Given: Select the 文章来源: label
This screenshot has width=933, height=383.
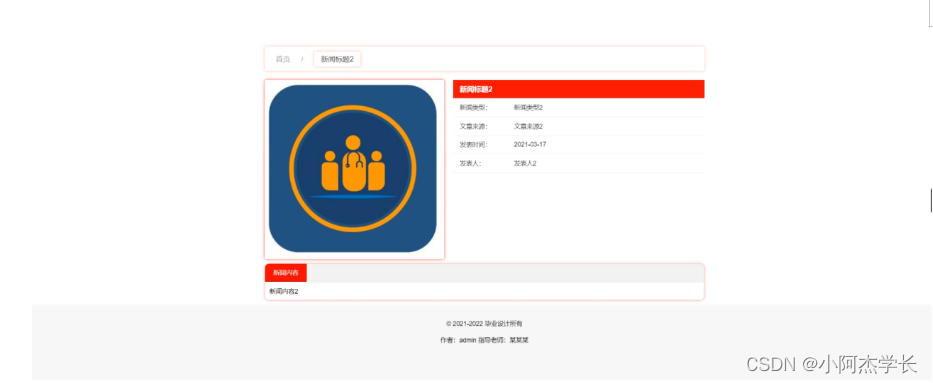Looking at the screenshot, I should (473, 126).
